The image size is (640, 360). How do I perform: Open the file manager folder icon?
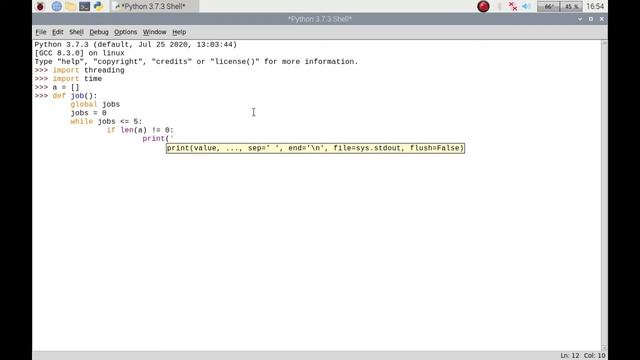[x=70, y=6]
